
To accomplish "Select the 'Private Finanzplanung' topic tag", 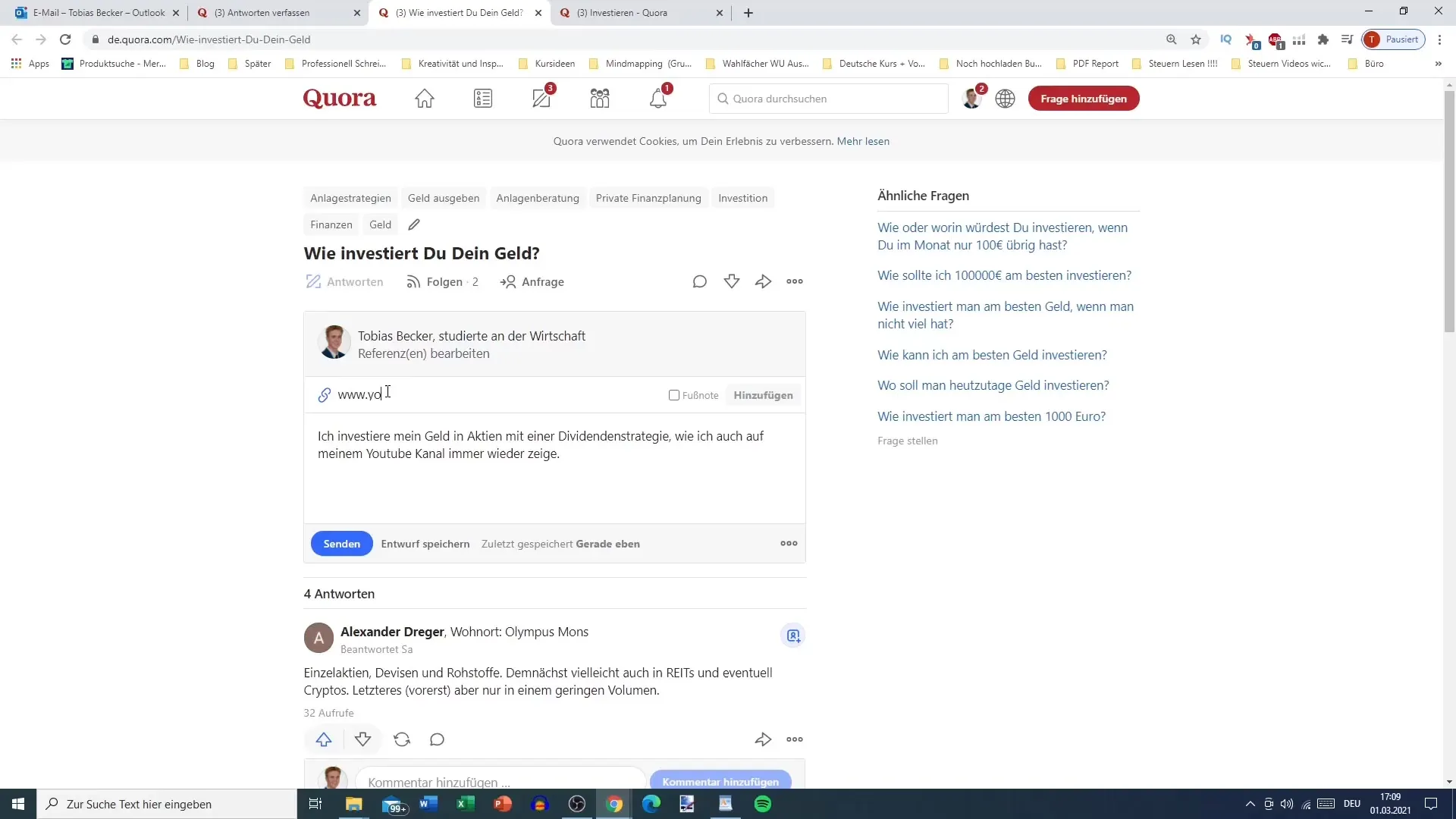I will coord(648,198).
